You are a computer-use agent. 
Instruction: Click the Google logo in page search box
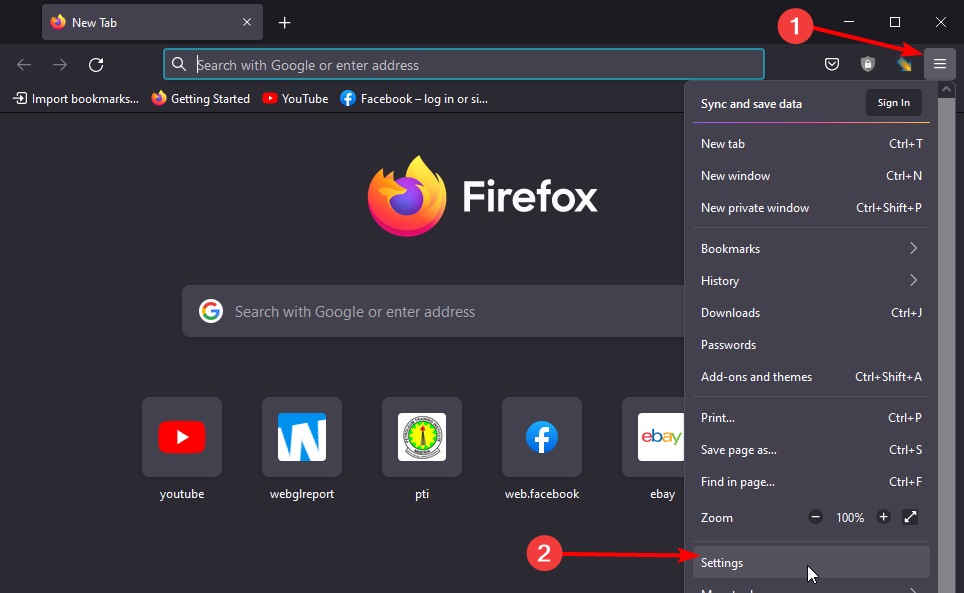(x=211, y=311)
